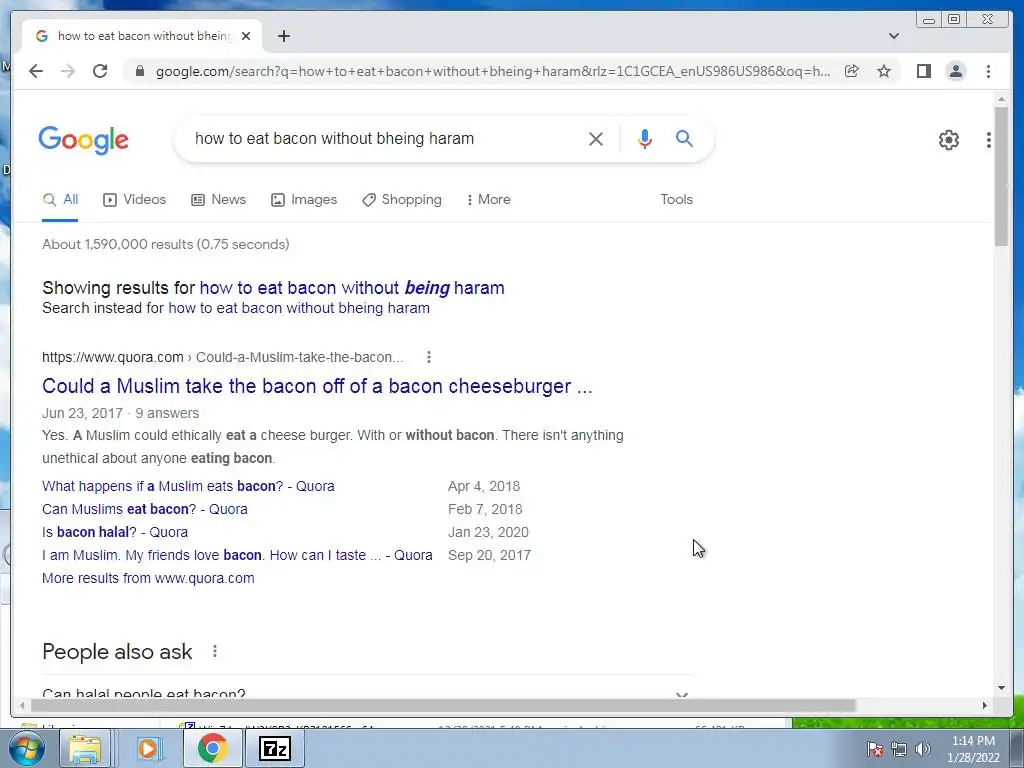Submit search with magnifying glass icon
This screenshot has height=768, width=1024.
click(684, 138)
